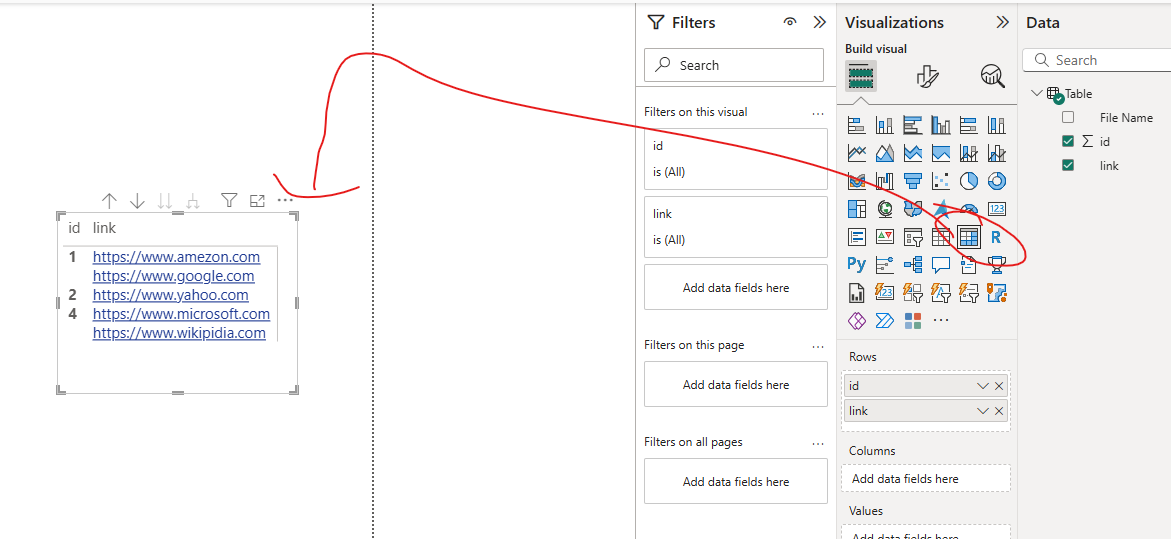Select the Donut chart visual
Screen dimensions: 1171x539
click(996, 181)
